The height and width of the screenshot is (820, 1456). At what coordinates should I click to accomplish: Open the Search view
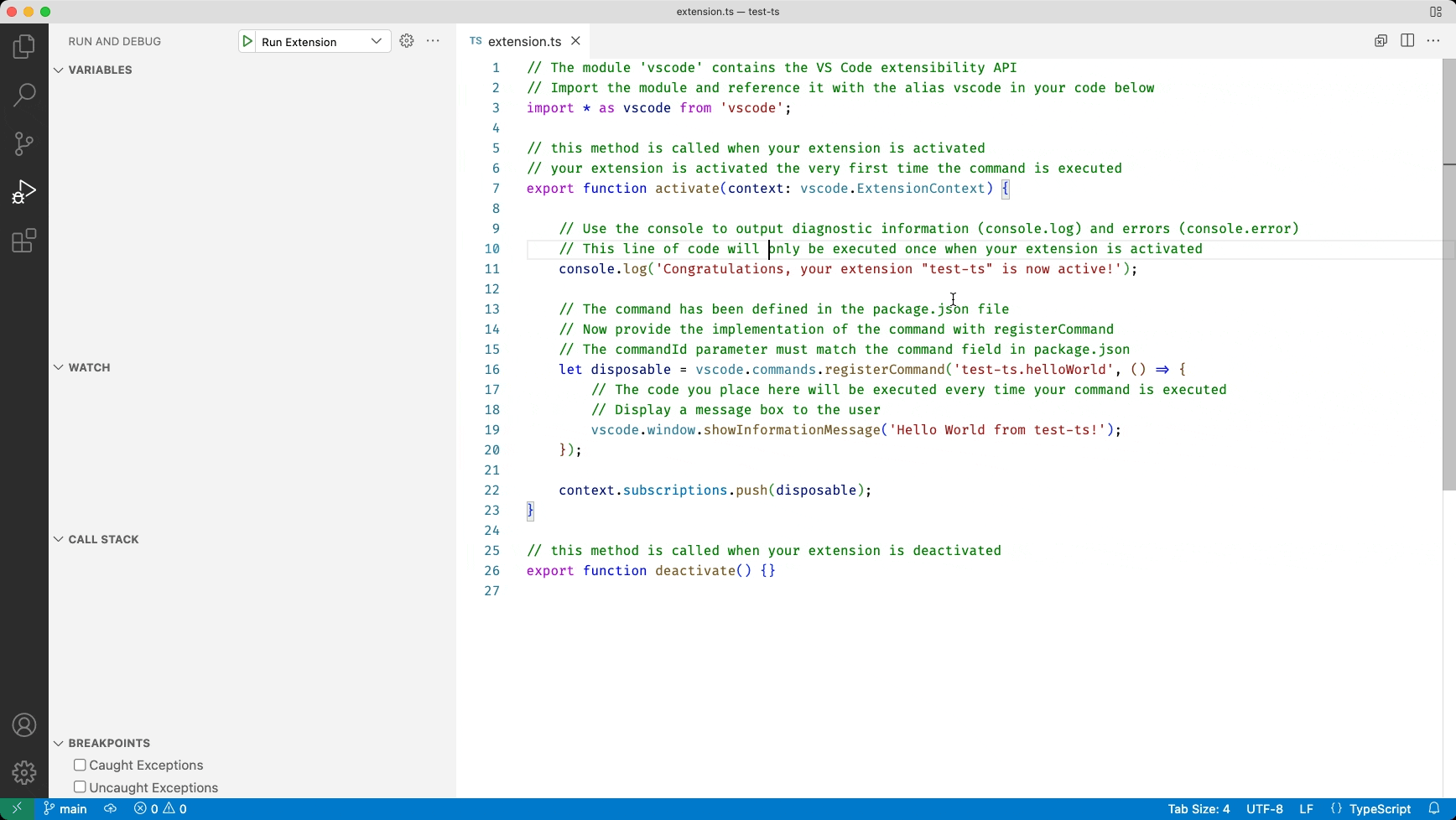point(23,95)
